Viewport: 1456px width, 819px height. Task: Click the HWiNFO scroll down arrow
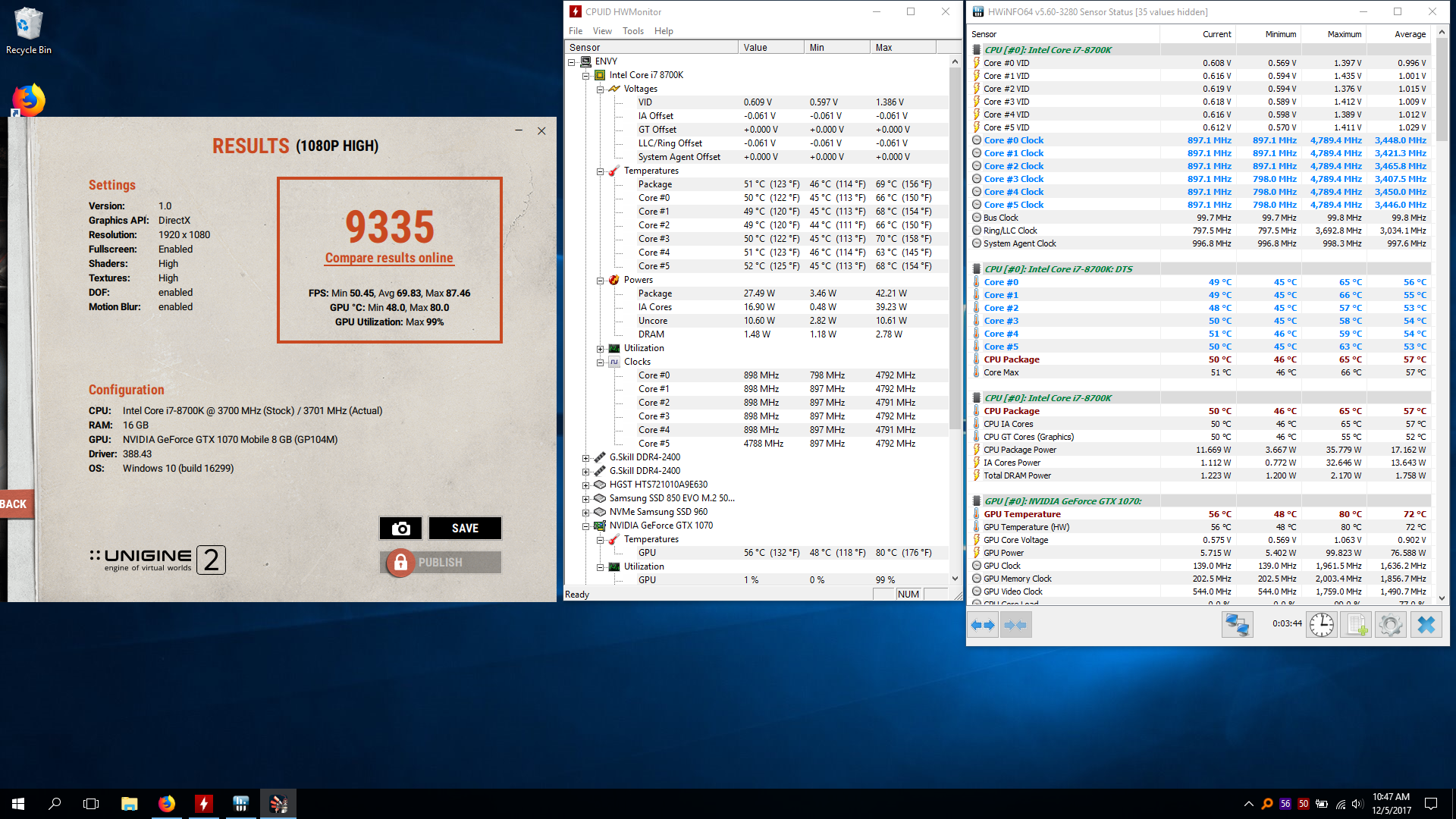tap(1442, 598)
